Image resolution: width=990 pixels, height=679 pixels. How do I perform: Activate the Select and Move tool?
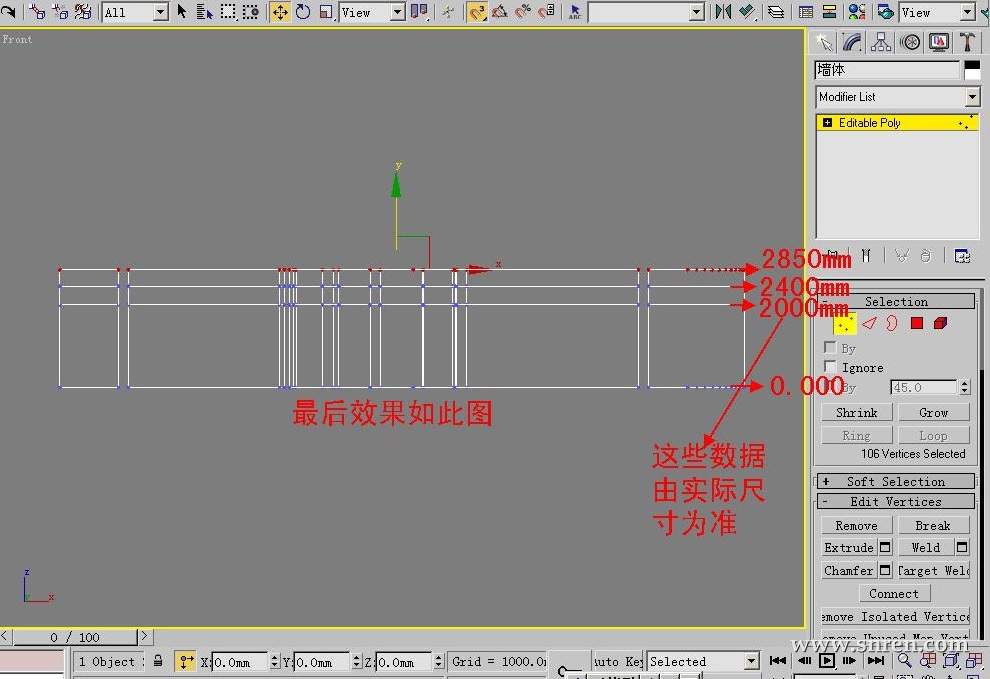(280, 11)
